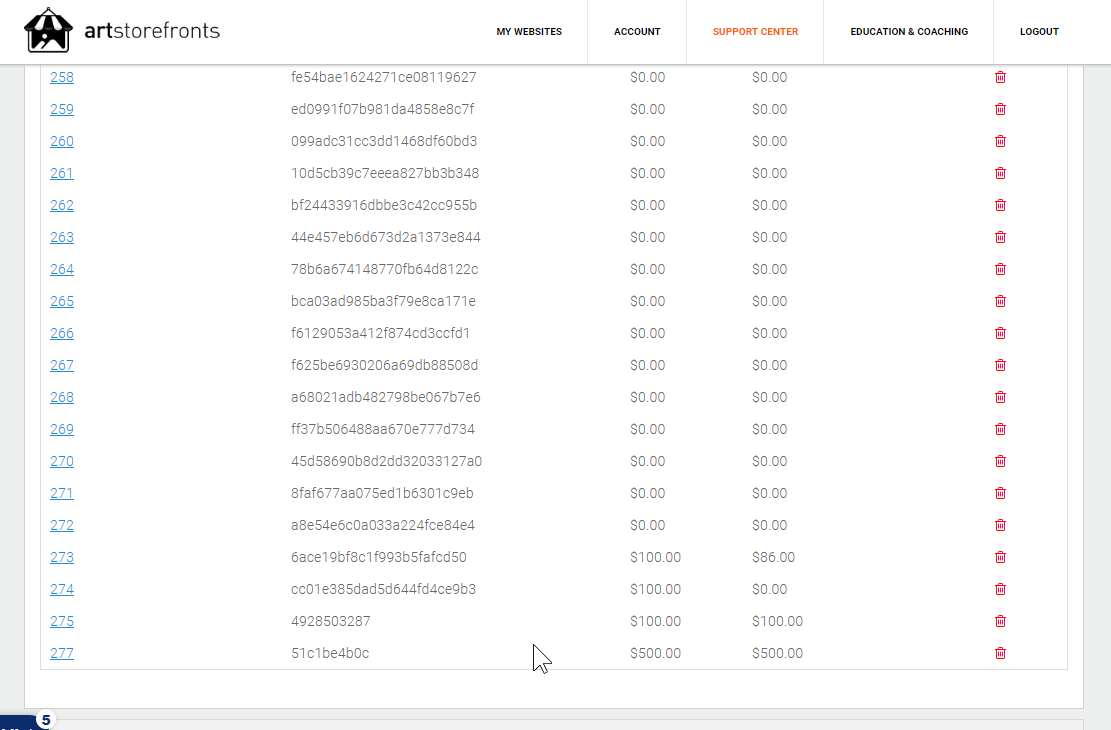Viewport: 1111px width, 730px height.
Task: Click the ID link 272
Action: coord(62,525)
